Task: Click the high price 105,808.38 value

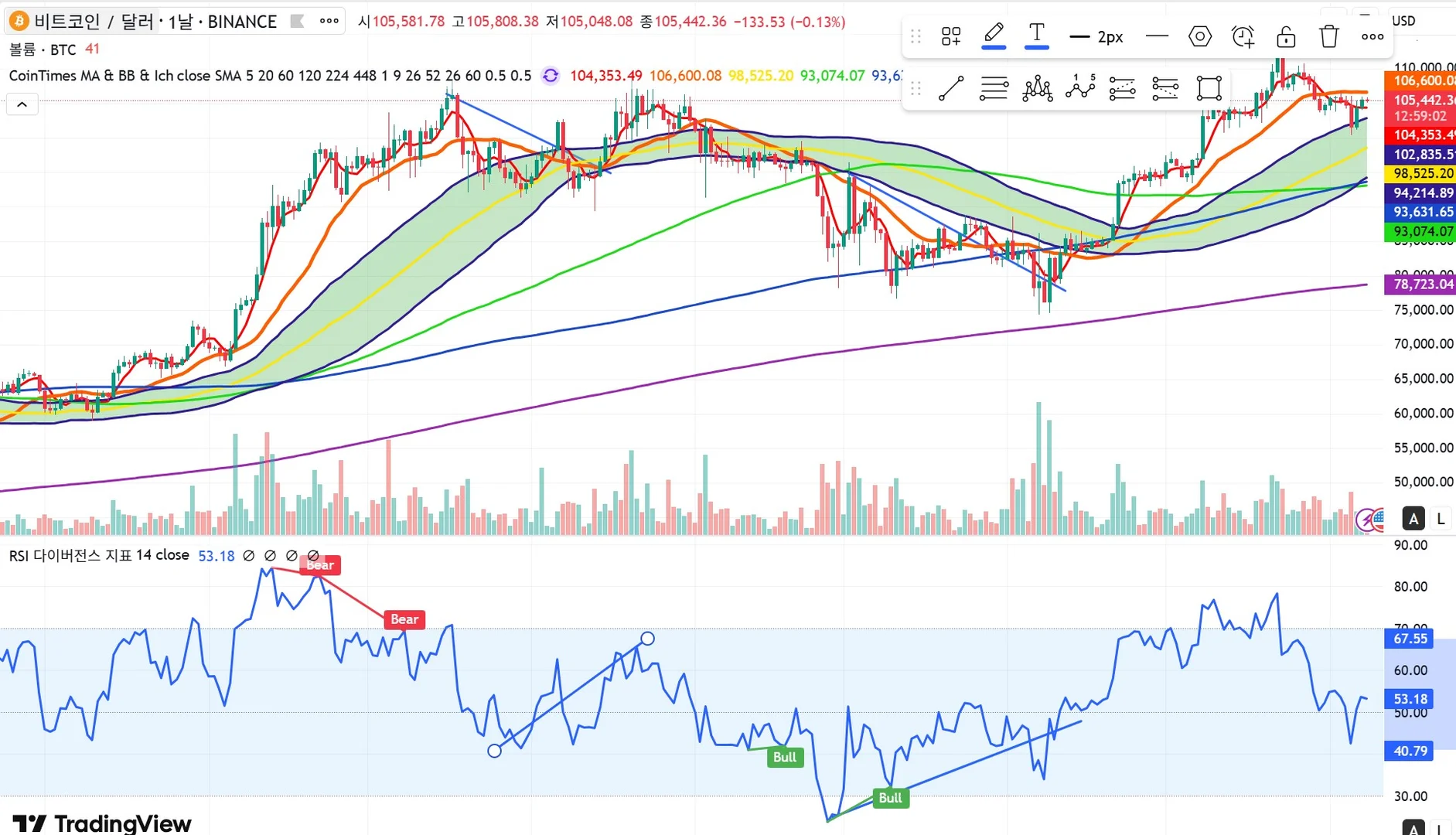Action: coord(503,22)
